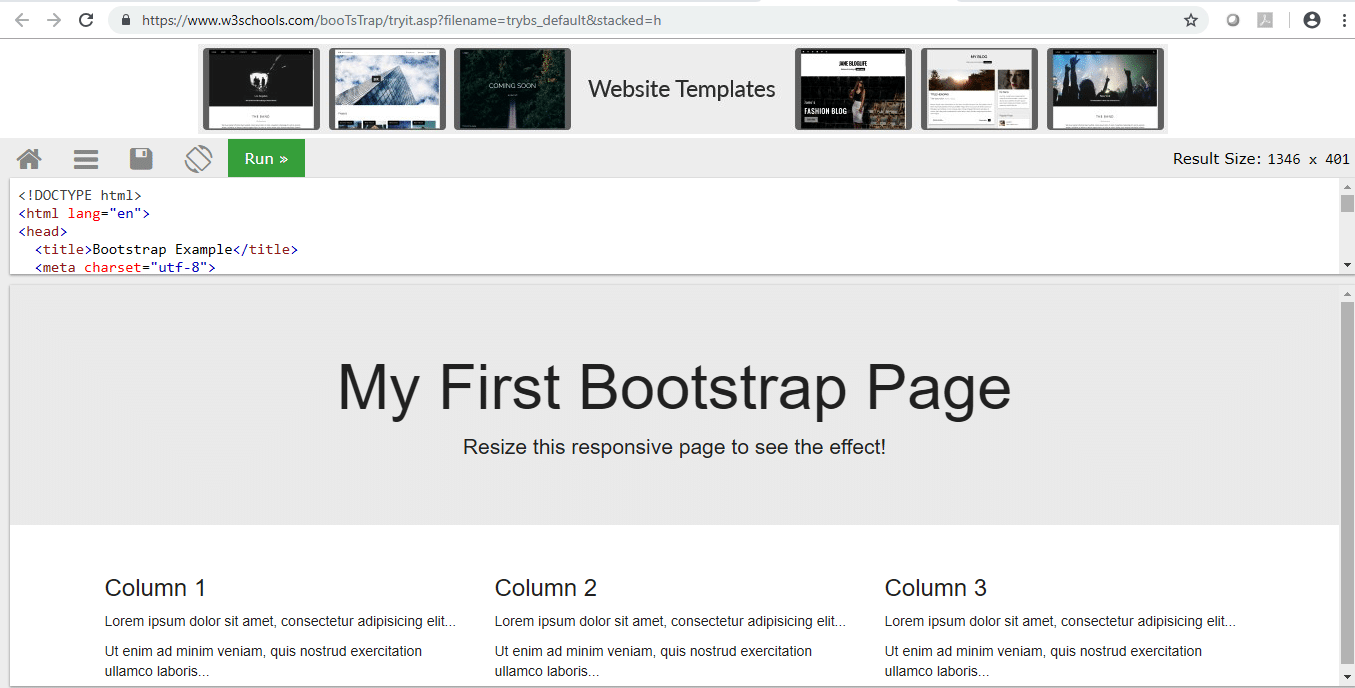This screenshot has height=688, width=1355.
Task: Click the URL address bar
Action: pos(650,20)
